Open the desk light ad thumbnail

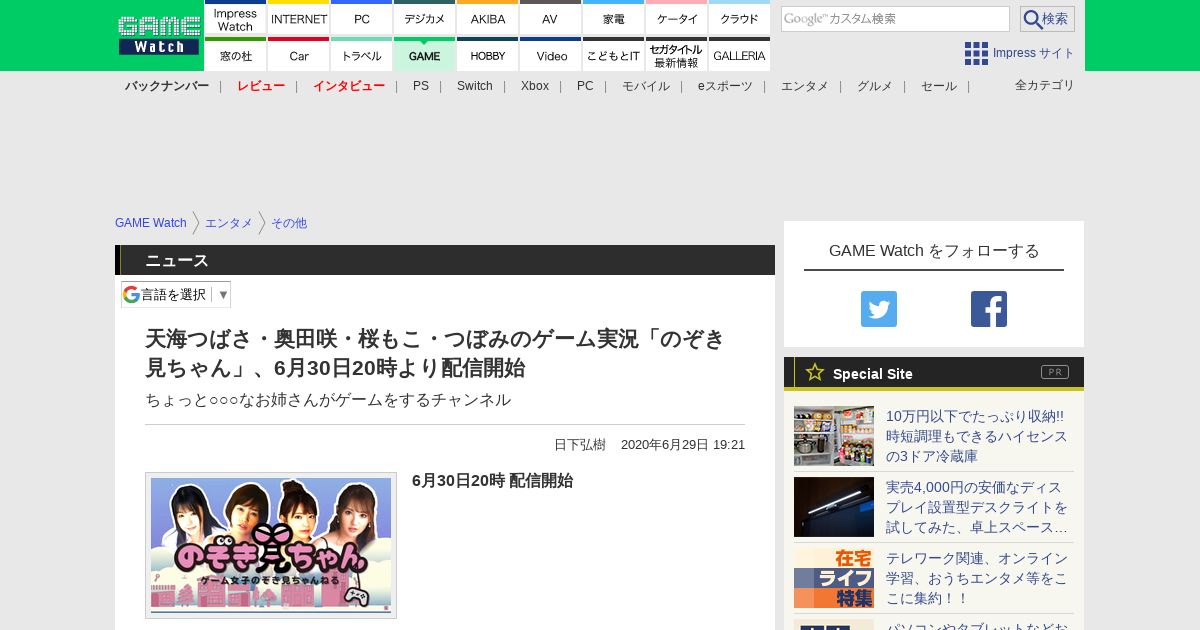834,507
